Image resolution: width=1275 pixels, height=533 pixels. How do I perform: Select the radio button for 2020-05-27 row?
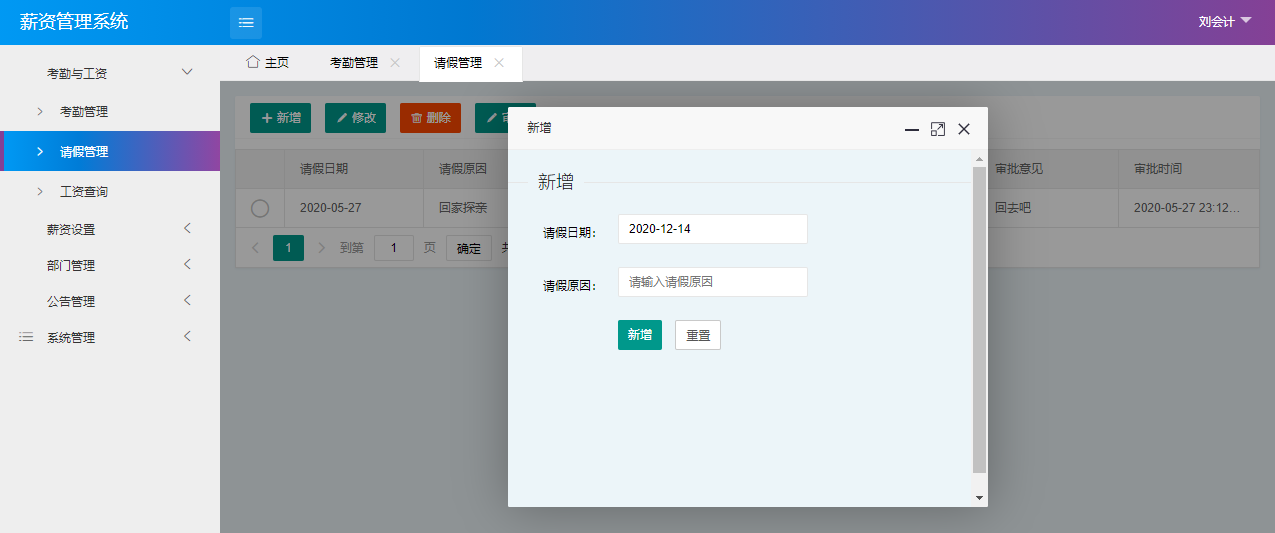pyautogui.click(x=260, y=209)
